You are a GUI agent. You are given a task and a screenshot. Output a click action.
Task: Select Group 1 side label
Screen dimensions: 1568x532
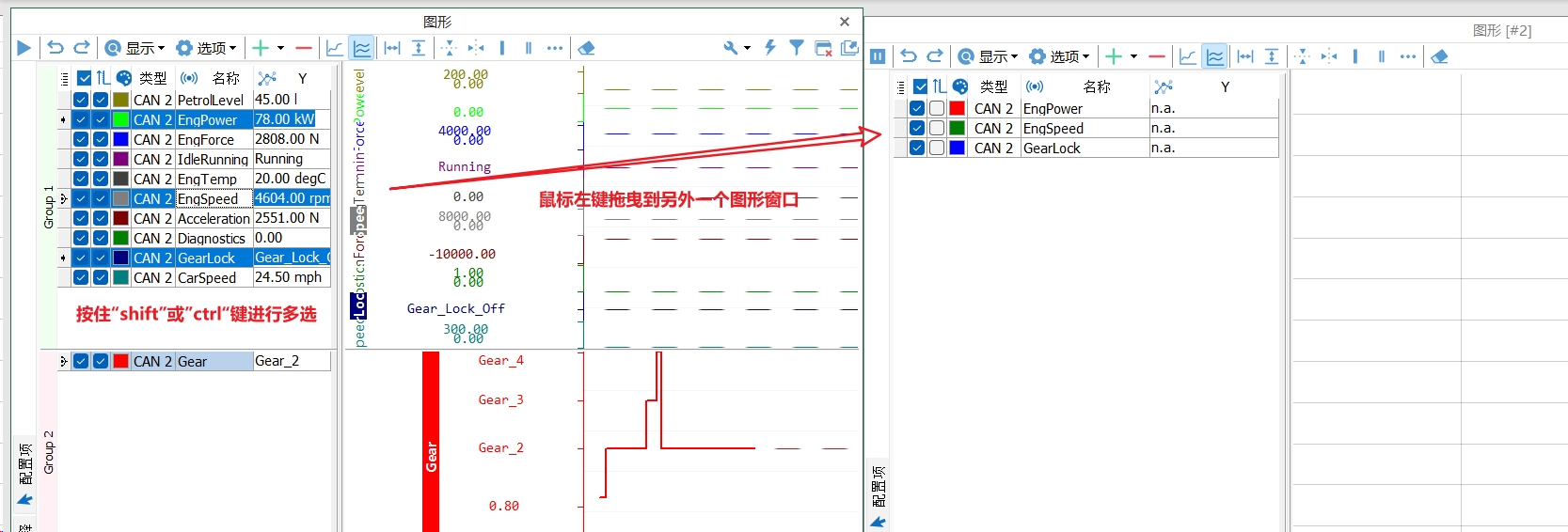click(49, 207)
